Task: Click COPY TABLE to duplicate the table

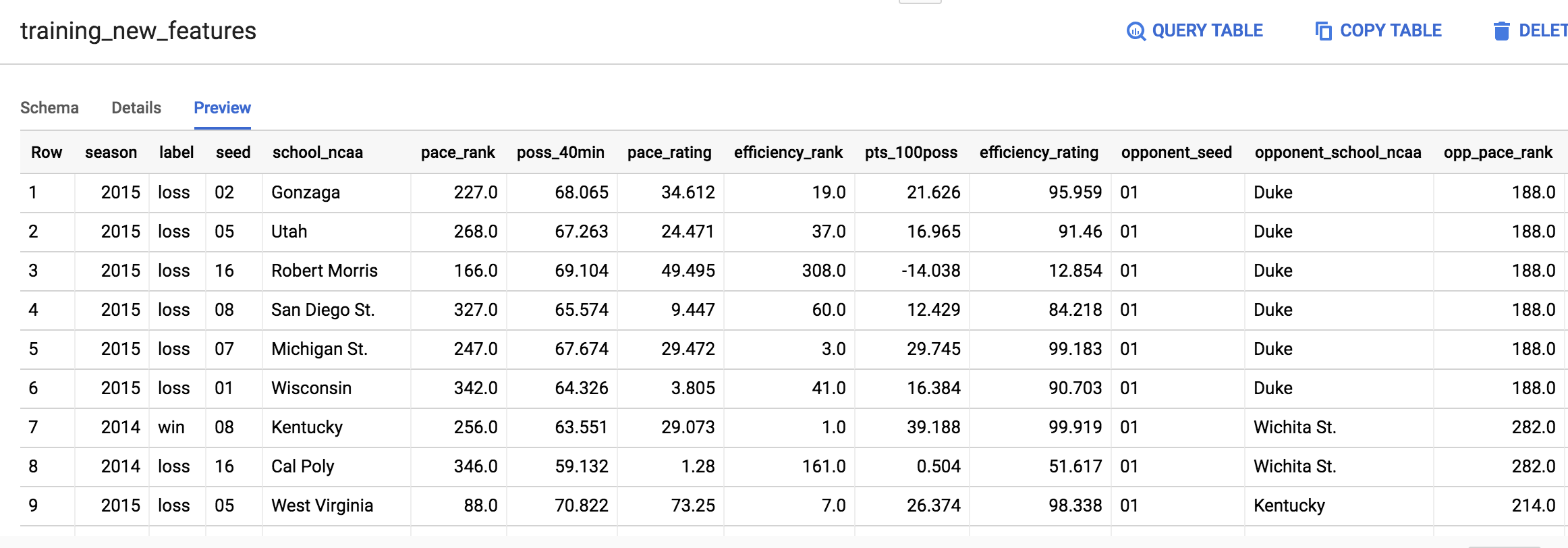Action: pos(1391,30)
